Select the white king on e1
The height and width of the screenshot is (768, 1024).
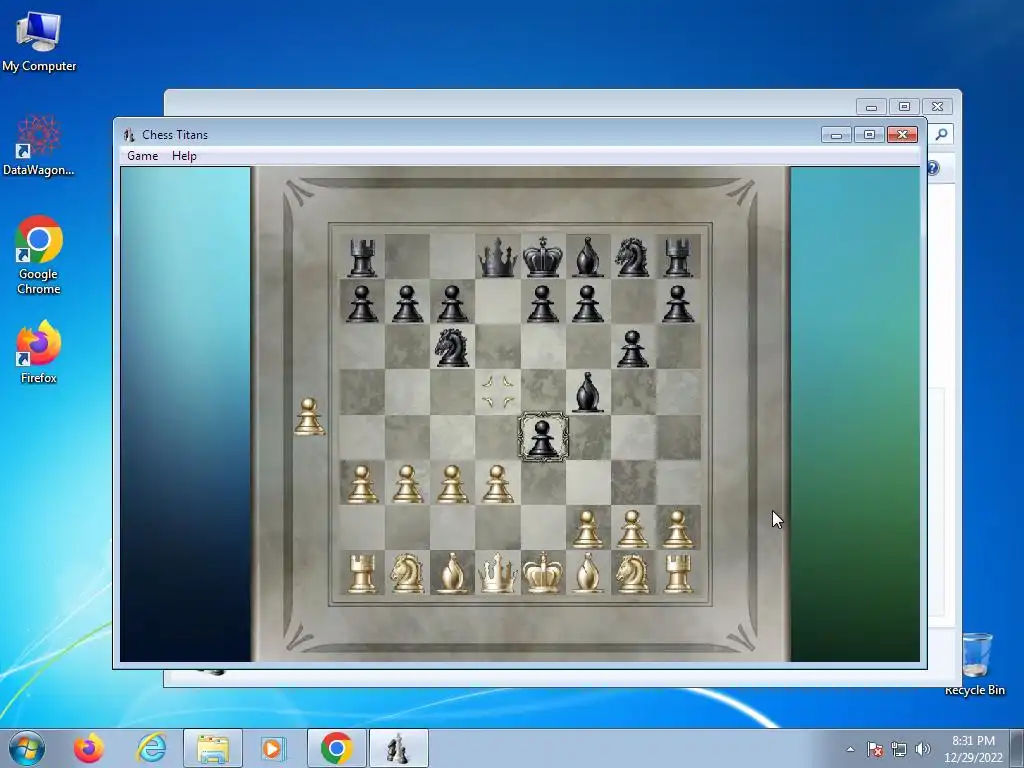[543, 573]
